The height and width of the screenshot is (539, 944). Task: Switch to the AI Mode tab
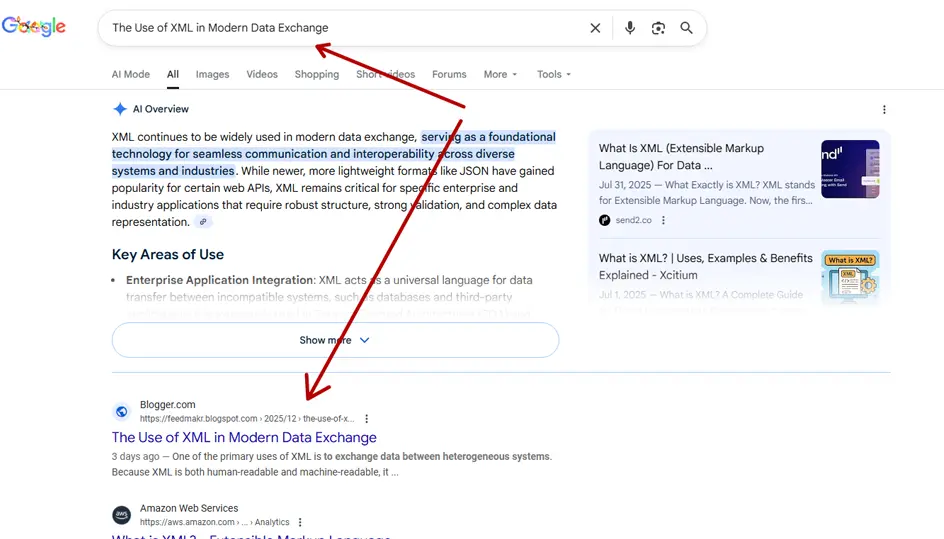pyautogui.click(x=131, y=74)
